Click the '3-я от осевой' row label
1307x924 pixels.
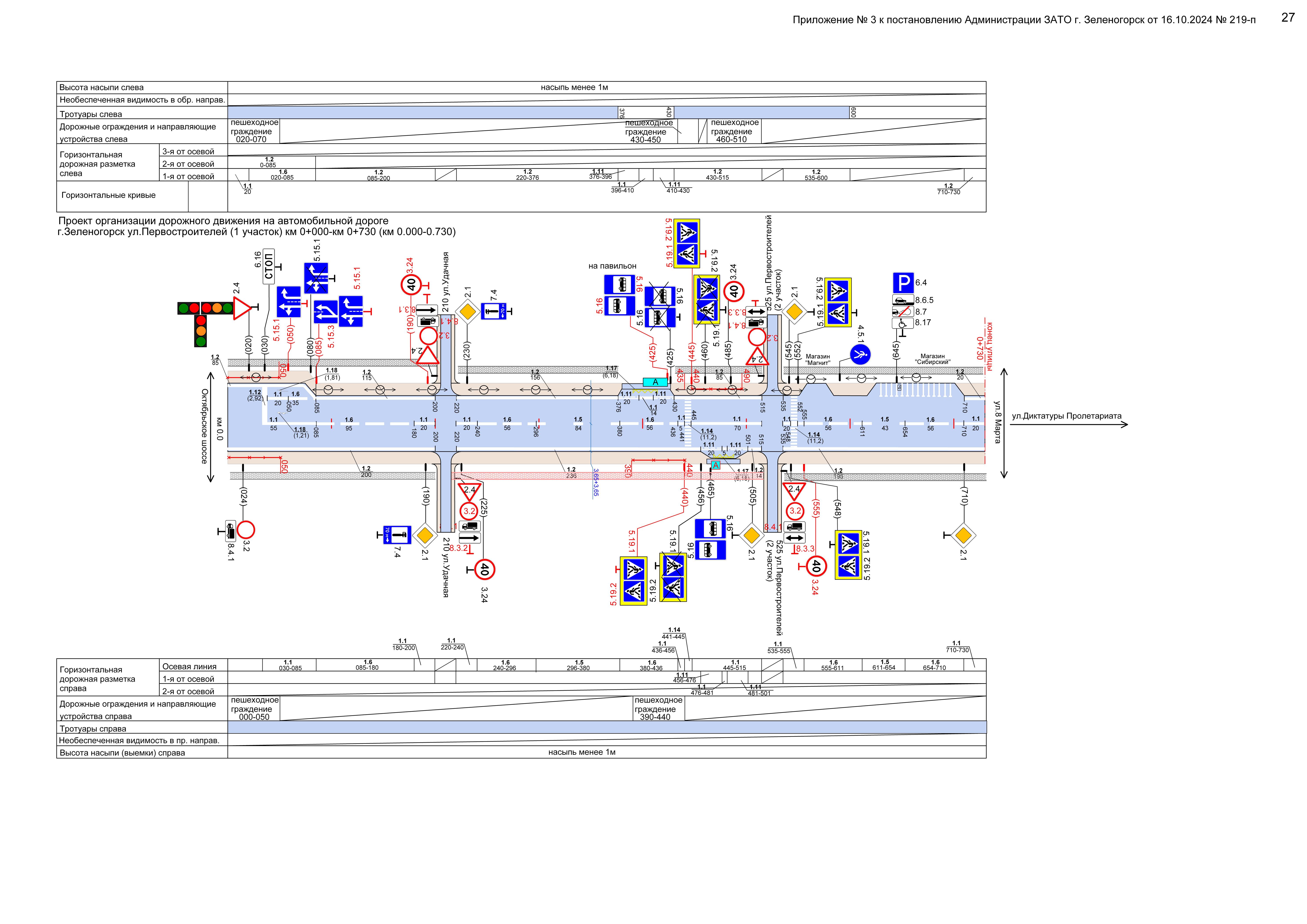tap(188, 151)
